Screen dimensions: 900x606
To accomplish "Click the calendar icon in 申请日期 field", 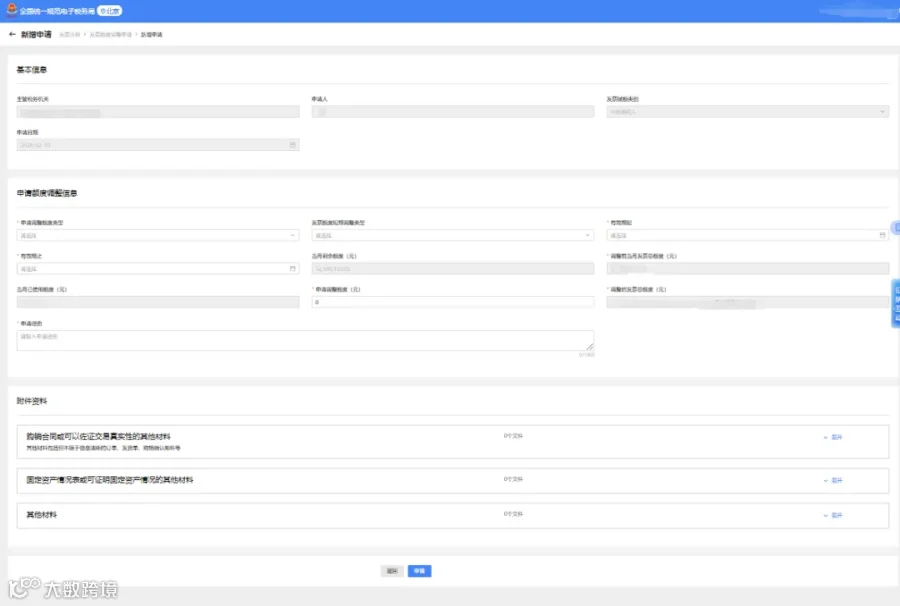I will pos(292,145).
